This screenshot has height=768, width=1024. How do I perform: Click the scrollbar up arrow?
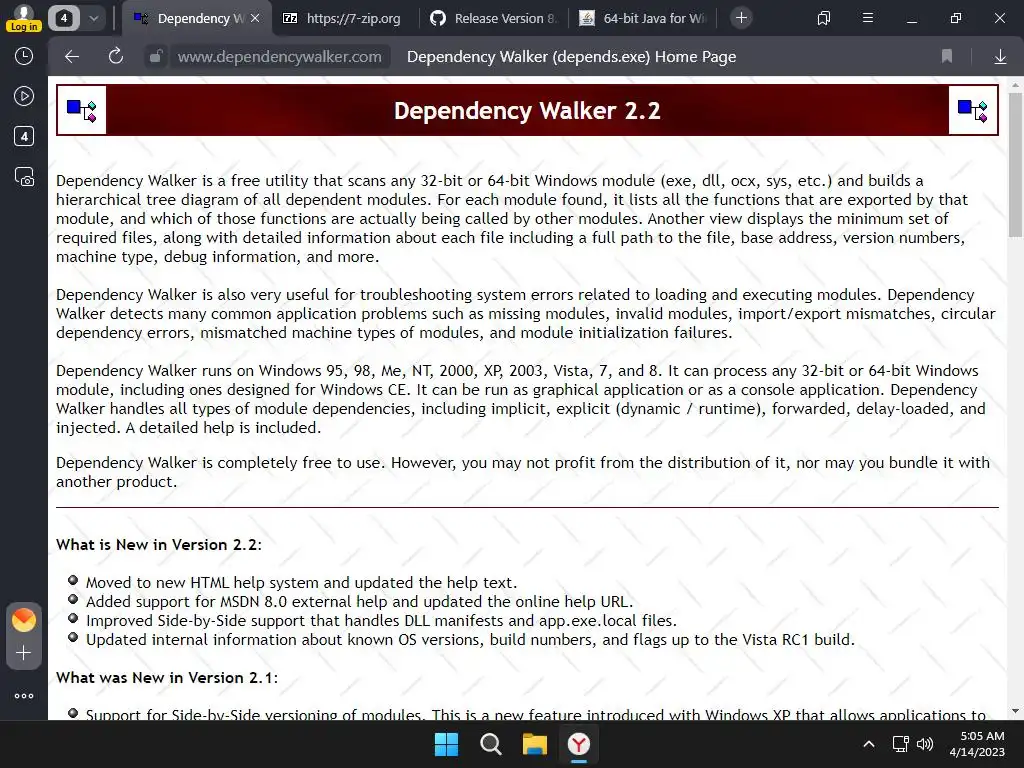[1015, 85]
